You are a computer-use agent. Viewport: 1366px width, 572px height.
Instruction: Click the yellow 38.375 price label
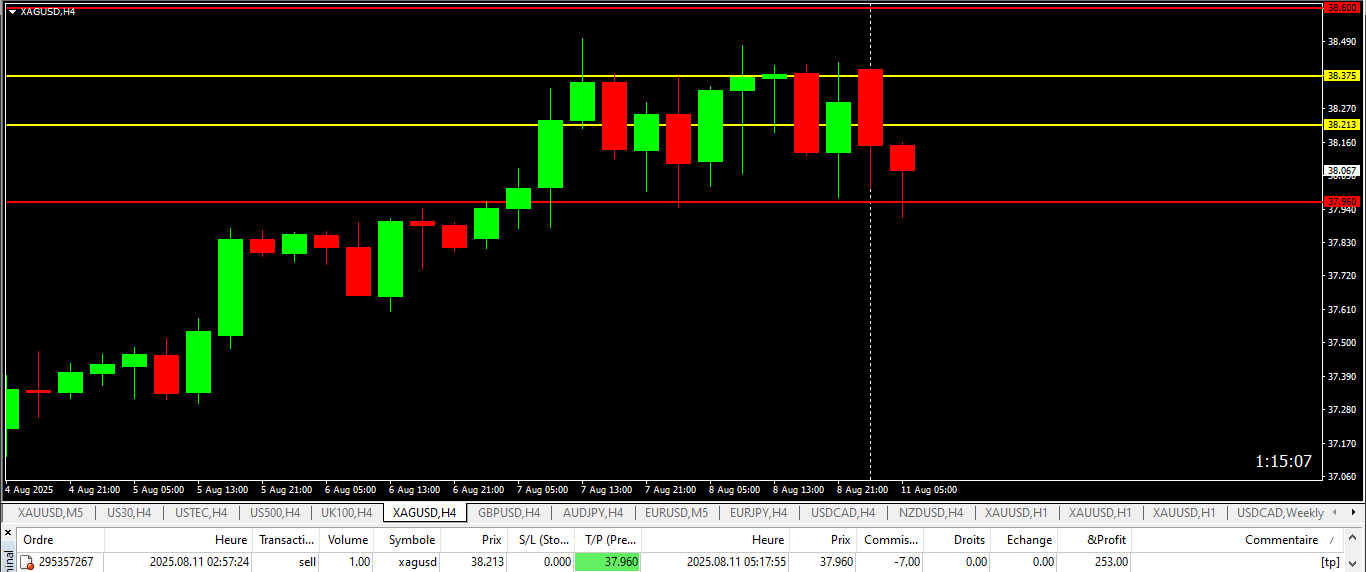pyautogui.click(x=1341, y=76)
